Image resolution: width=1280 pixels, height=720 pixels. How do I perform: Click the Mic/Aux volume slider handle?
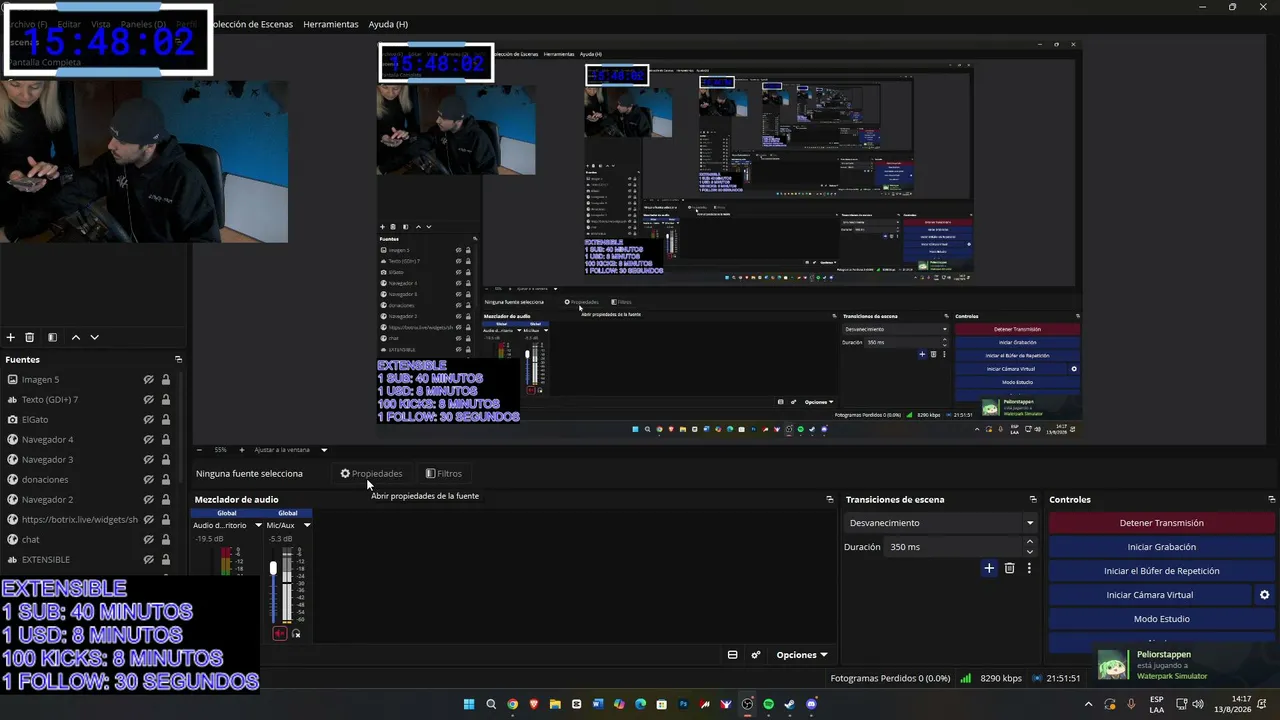pyautogui.click(x=273, y=568)
